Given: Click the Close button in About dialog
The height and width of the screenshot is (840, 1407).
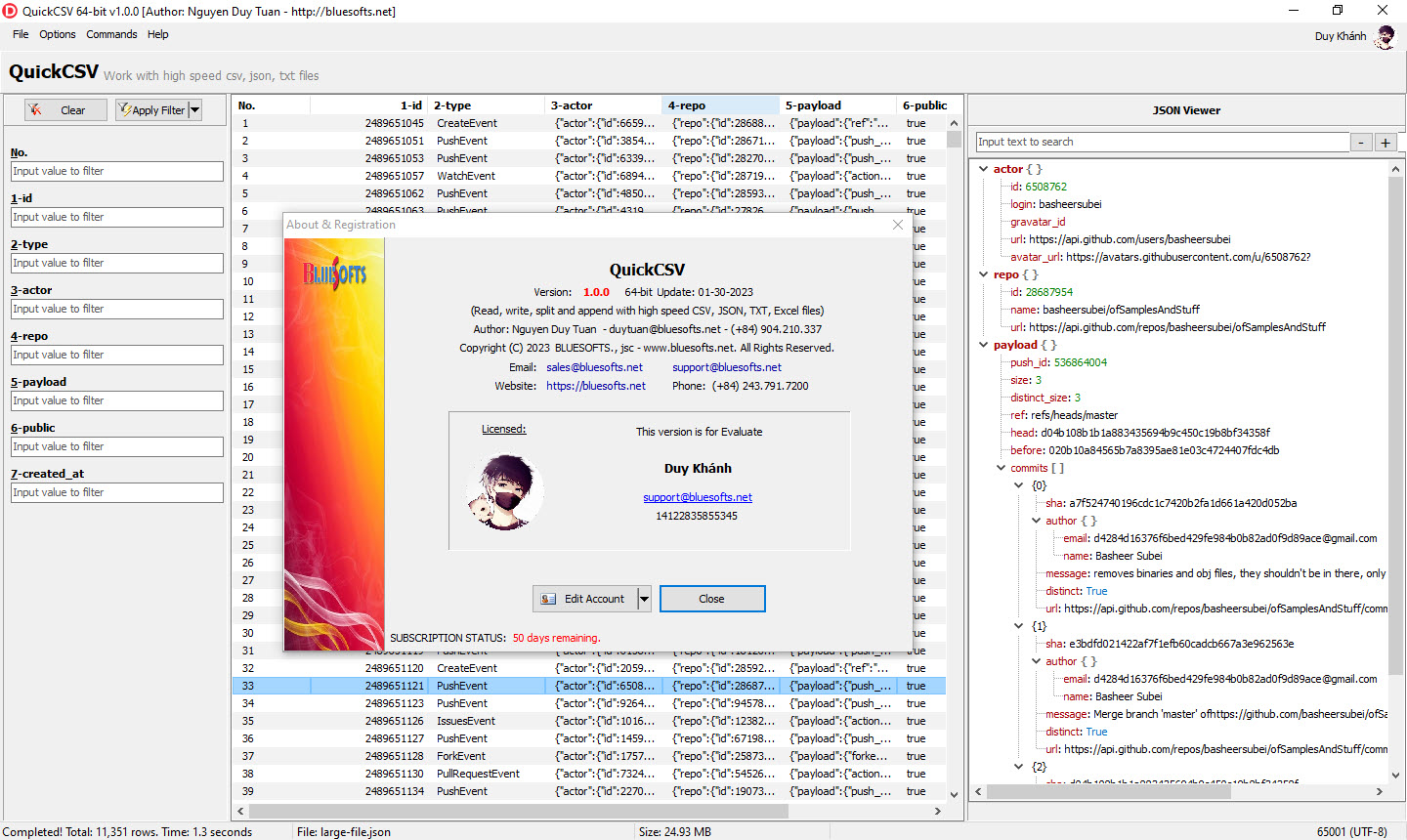Looking at the screenshot, I should pyautogui.click(x=712, y=599).
